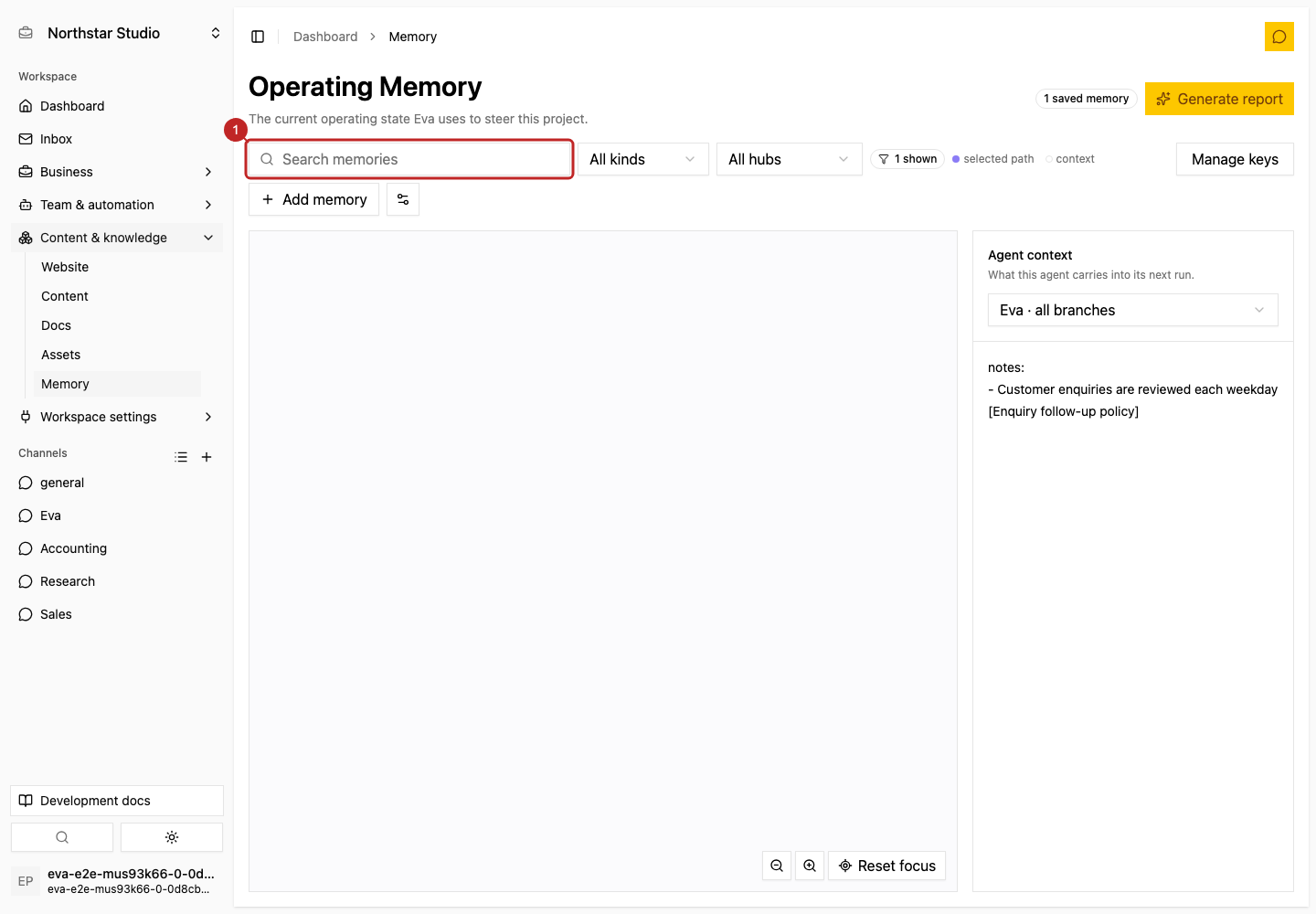Expand the Business section
The height and width of the screenshot is (914, 1316).
(117, 172)
